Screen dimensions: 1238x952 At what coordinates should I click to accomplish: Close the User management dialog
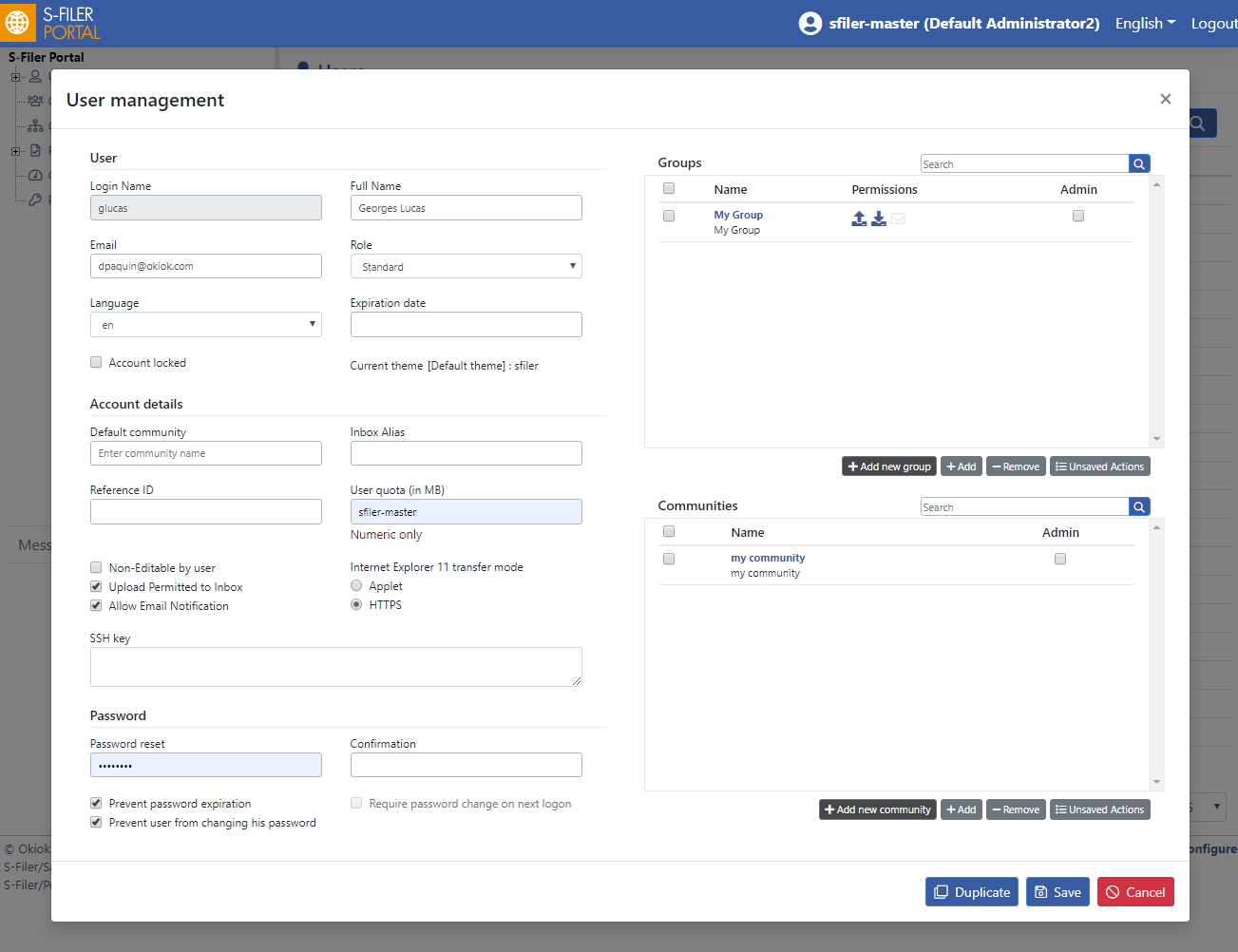point(1165,99)
